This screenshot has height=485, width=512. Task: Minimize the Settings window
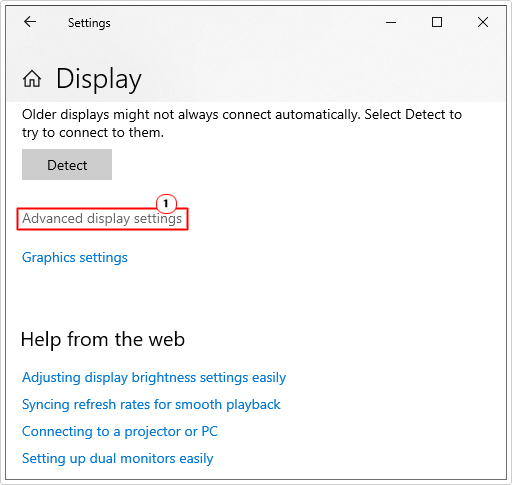click(391, 23)
